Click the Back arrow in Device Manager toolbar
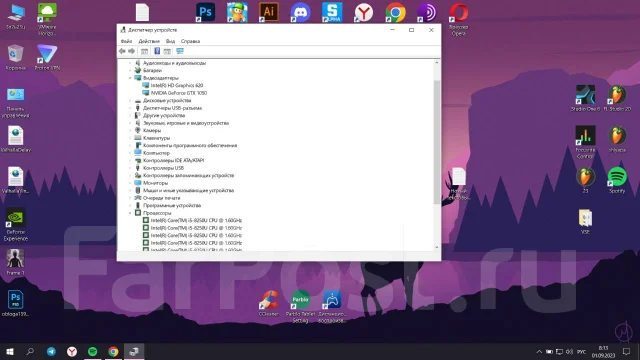Screen dimensions: 640x360 pyautogui.click(x=122, y=51)
